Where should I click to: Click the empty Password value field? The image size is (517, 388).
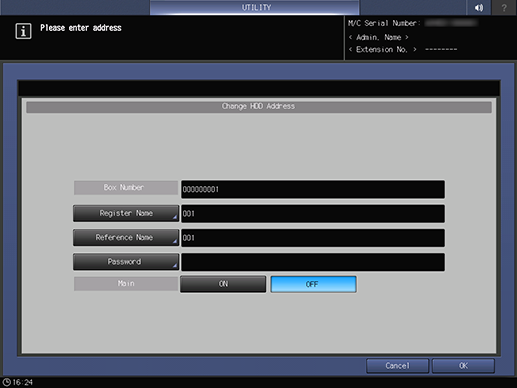313,262
